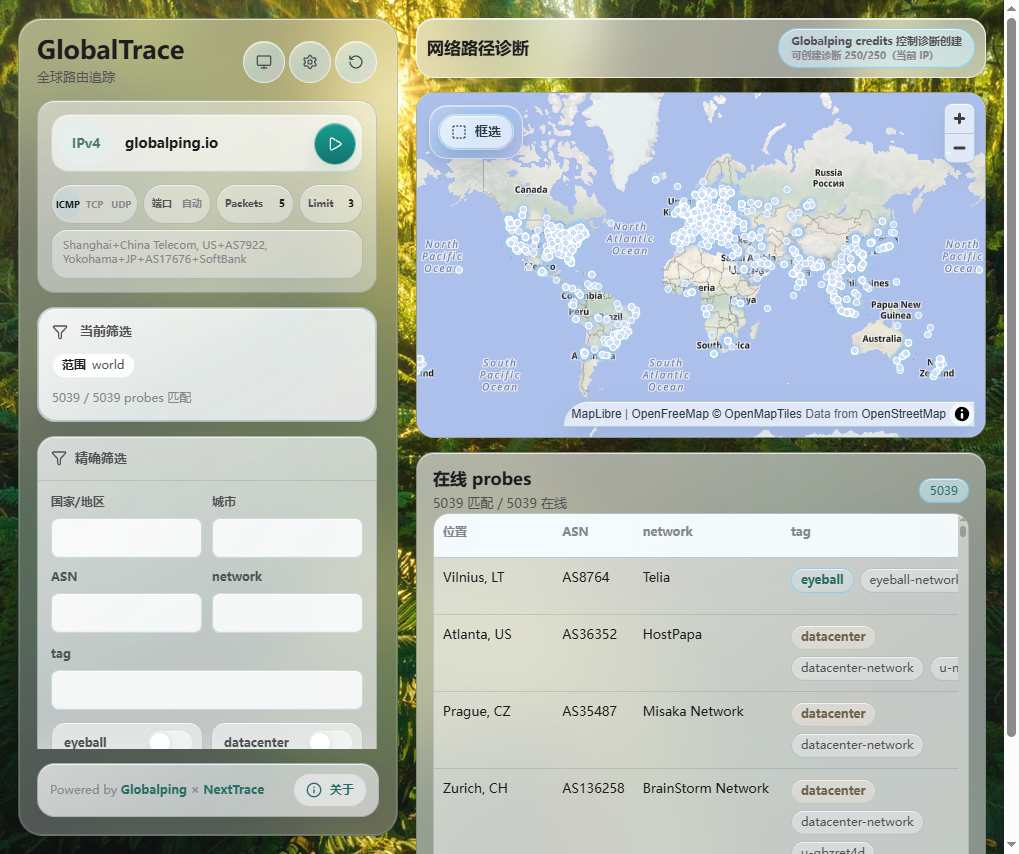The image size is (1019, 854).
Task: Click the 端口 自动 port setting
Action: pos(177,203)
